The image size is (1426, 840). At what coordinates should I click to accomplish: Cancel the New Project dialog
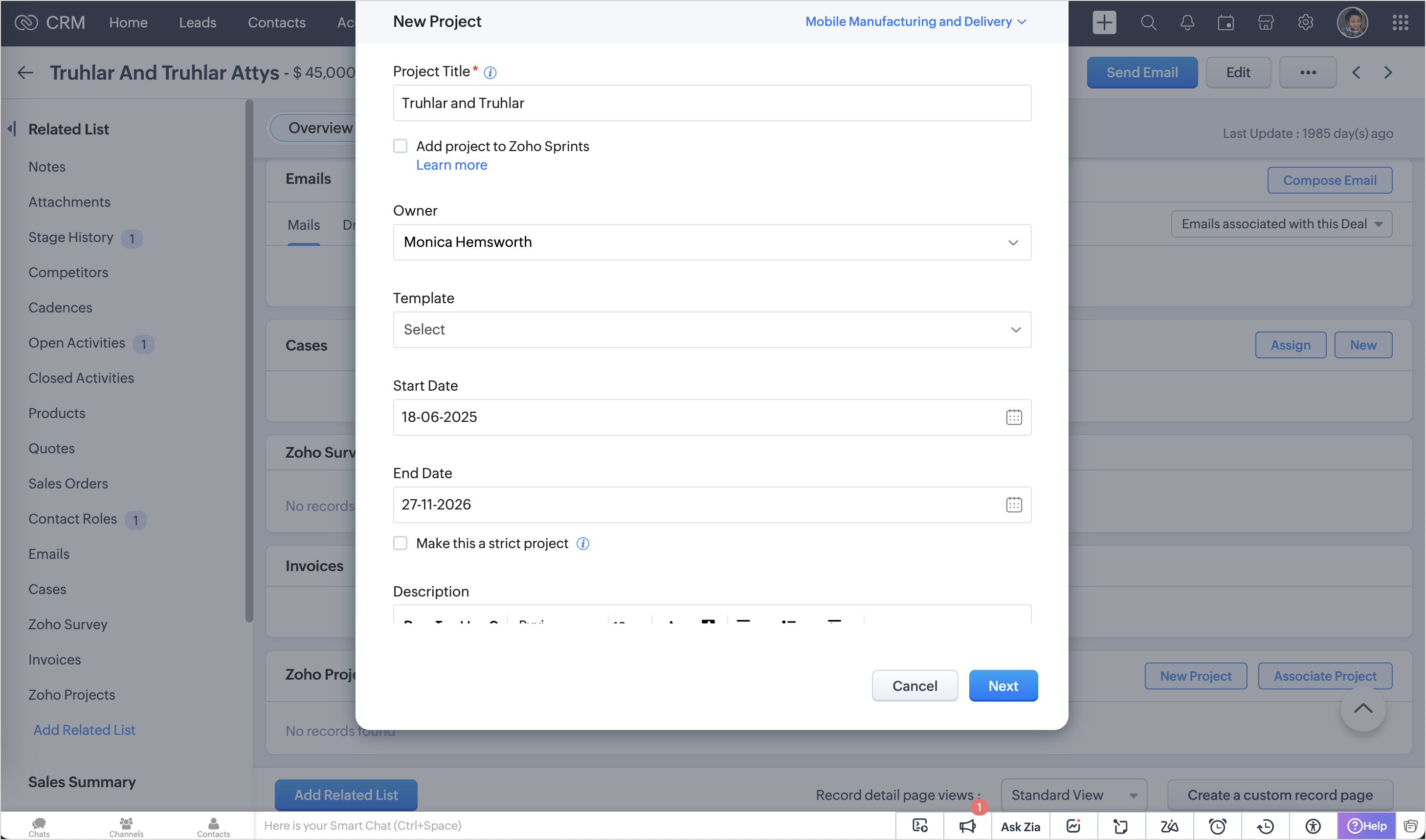(914, 685)
